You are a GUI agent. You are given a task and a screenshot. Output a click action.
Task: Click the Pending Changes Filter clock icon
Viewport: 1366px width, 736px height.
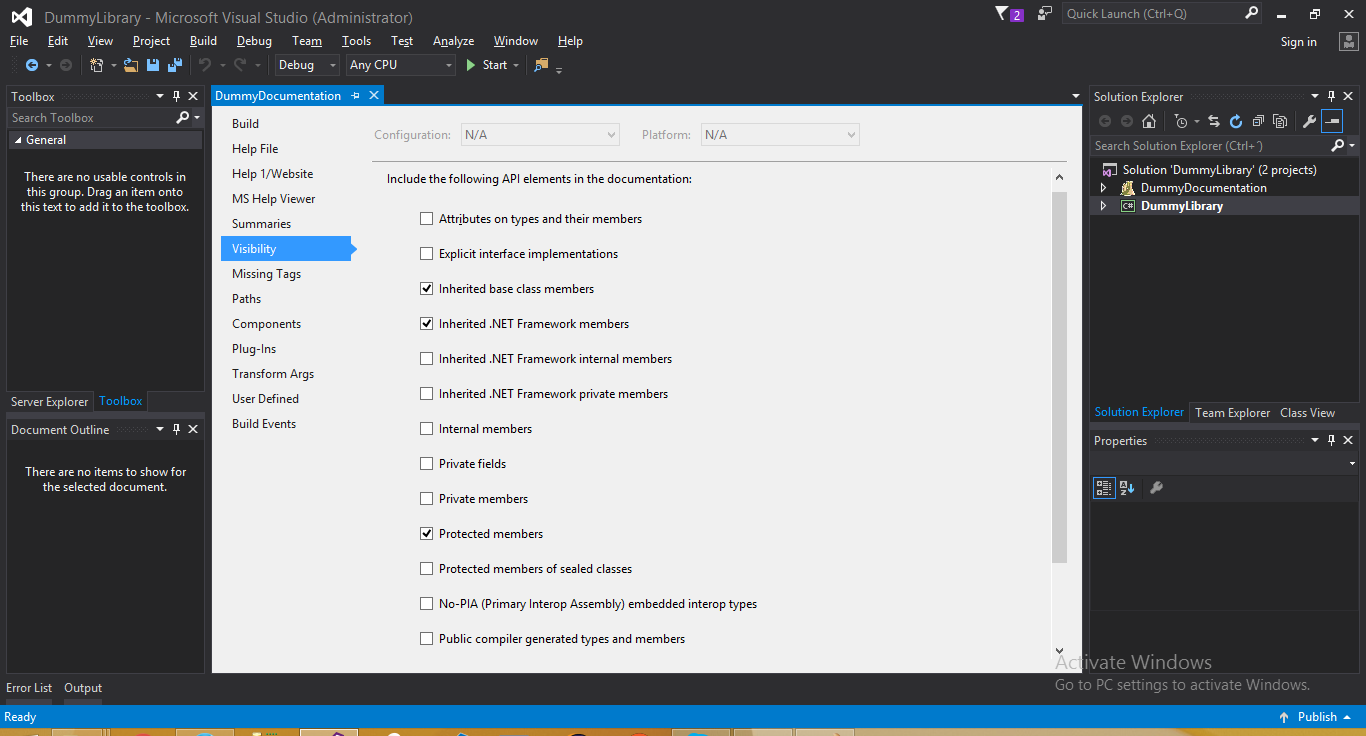tap(1181, 121)
